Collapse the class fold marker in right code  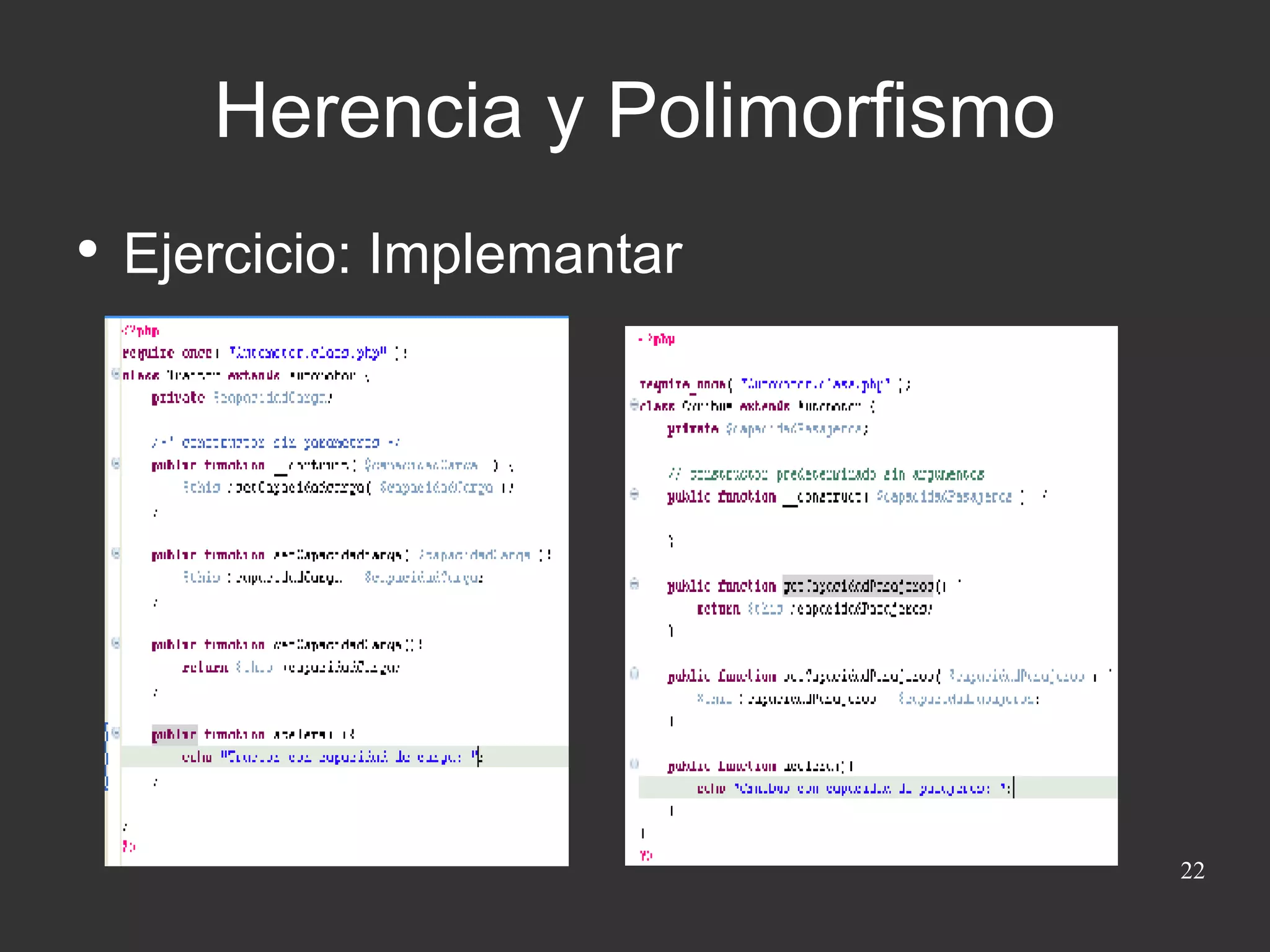(634, 405)
